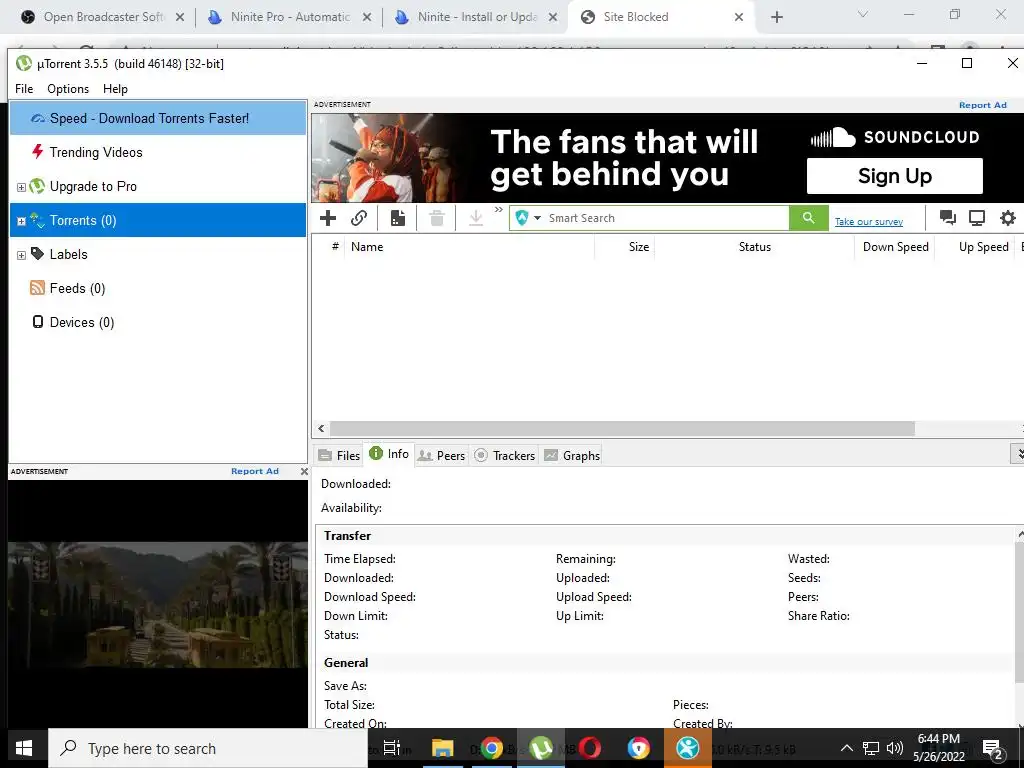The width and height of the screenshot is (1024, 768).
Task: Sort list by # column header
Action: (335, 247)
